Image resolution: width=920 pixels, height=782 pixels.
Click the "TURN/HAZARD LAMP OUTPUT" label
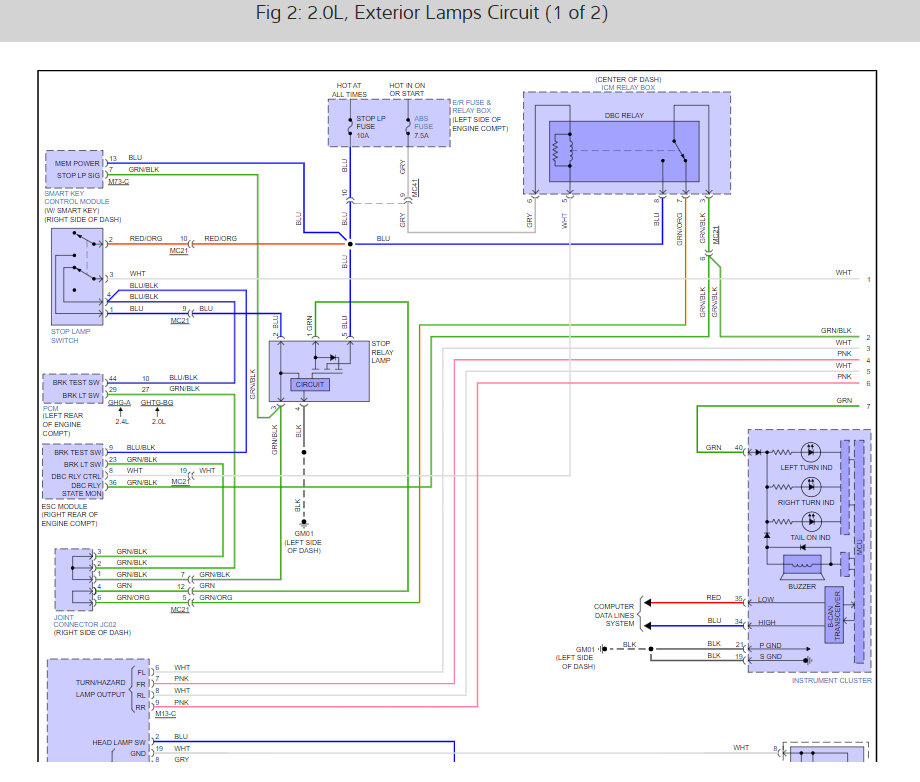(100, 689)
